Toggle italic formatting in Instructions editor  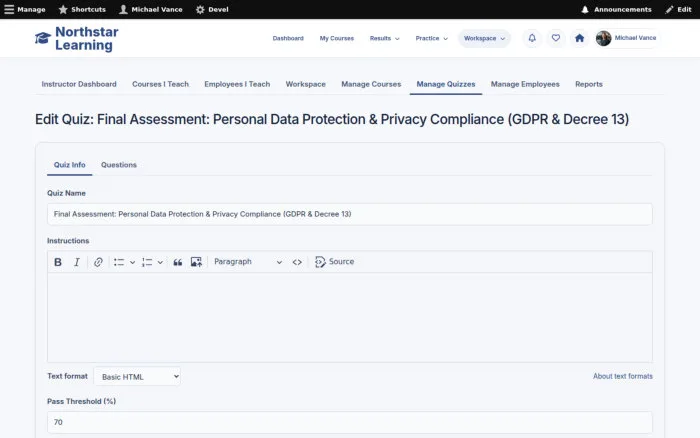[77, 262]
